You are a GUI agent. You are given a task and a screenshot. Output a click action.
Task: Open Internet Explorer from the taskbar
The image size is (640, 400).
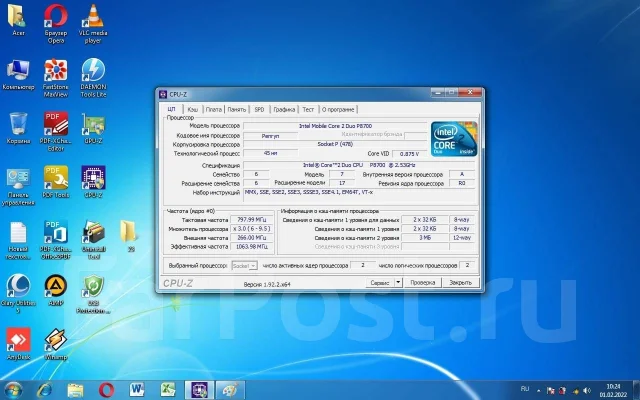coord(44,390)
